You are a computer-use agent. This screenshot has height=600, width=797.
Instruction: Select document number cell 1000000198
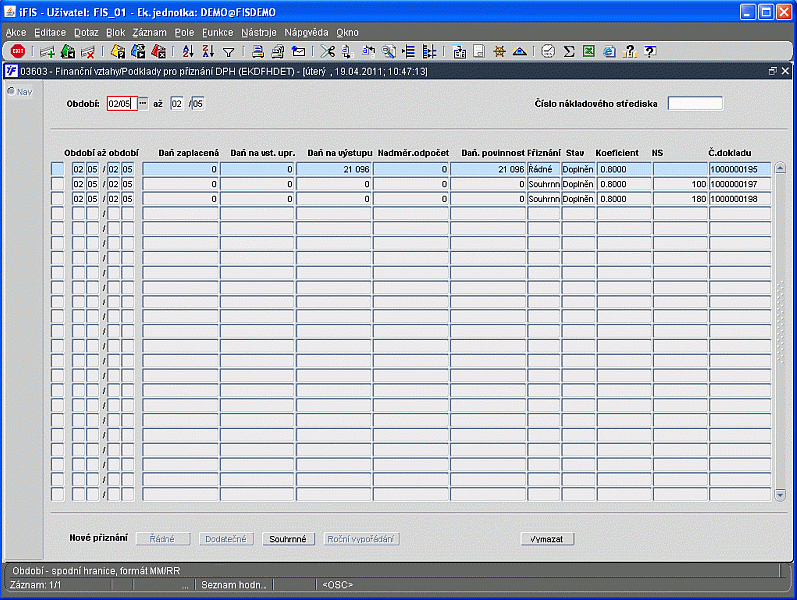(740, 198)
